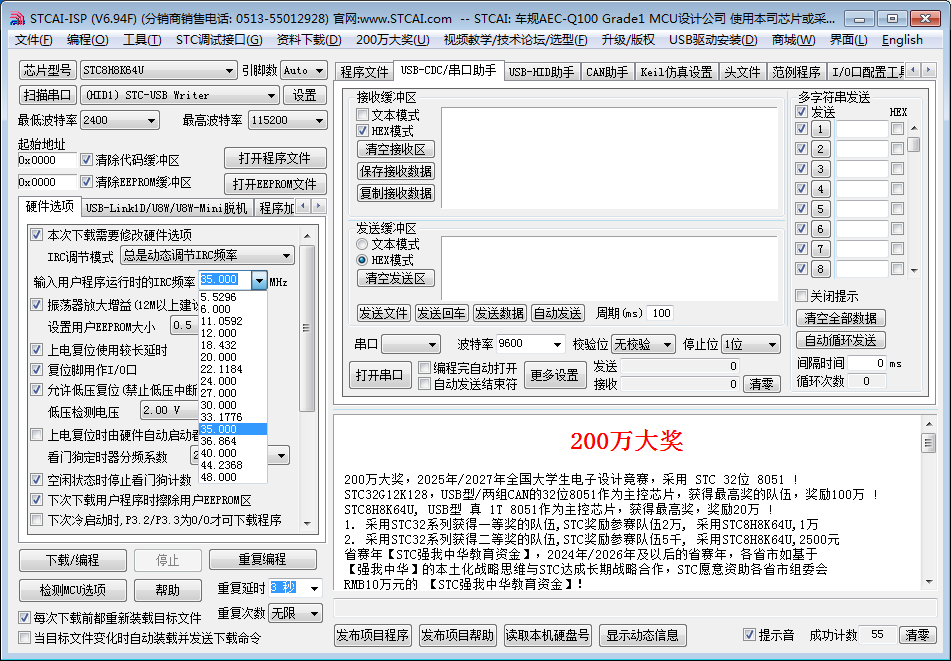Click 打开程序文件 button
951x661 pixels.
(275, 158)
